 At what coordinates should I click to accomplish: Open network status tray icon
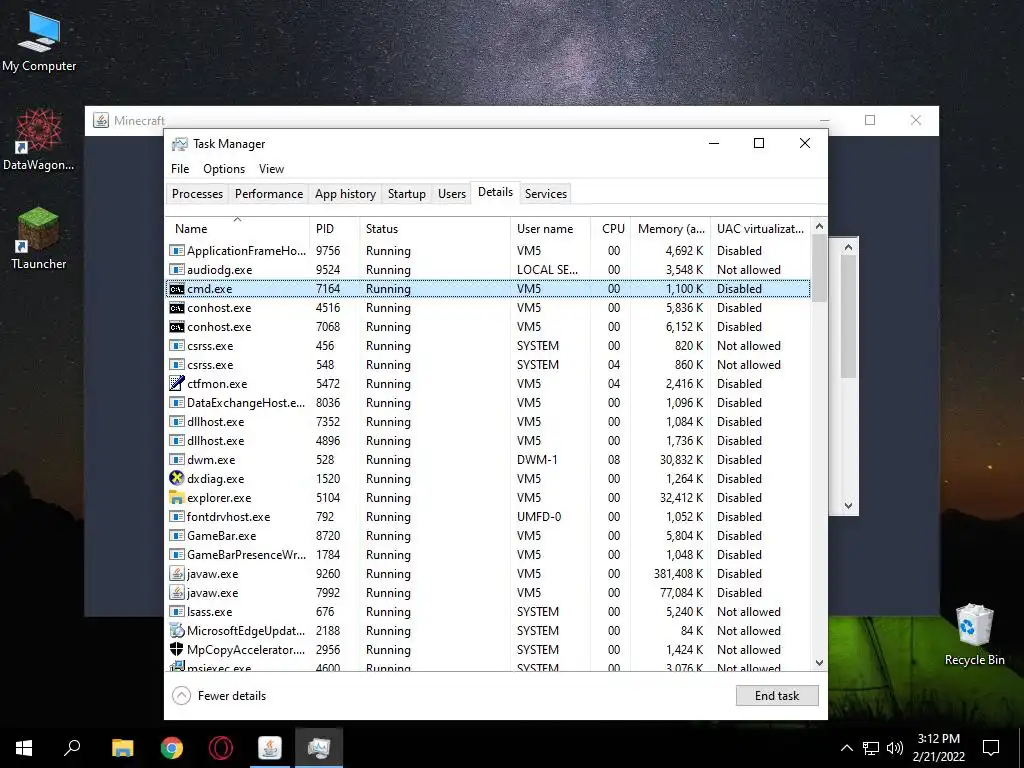point(871,748)
